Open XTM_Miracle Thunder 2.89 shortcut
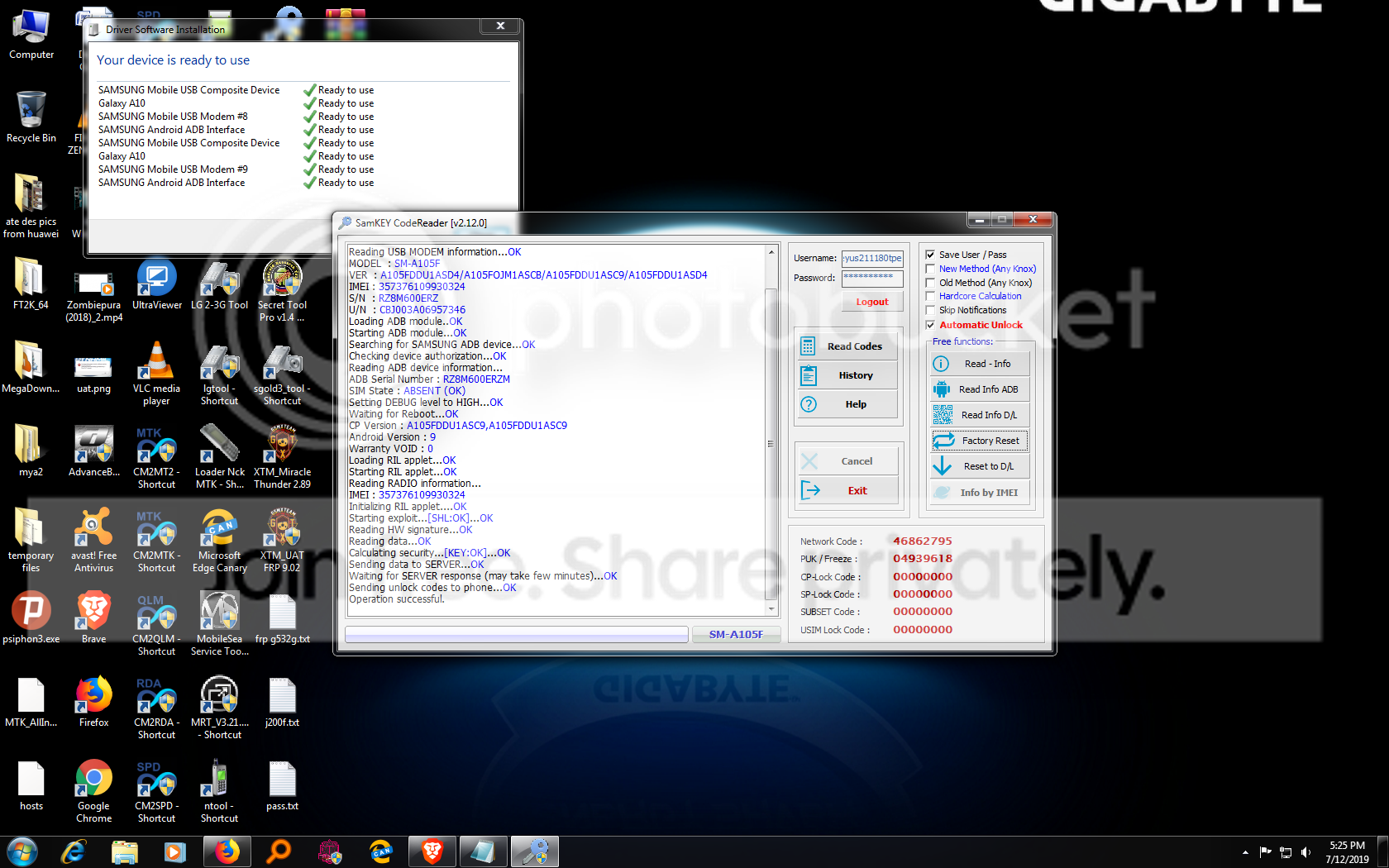The image size is (1389, 868). click(x=283, y=457)
